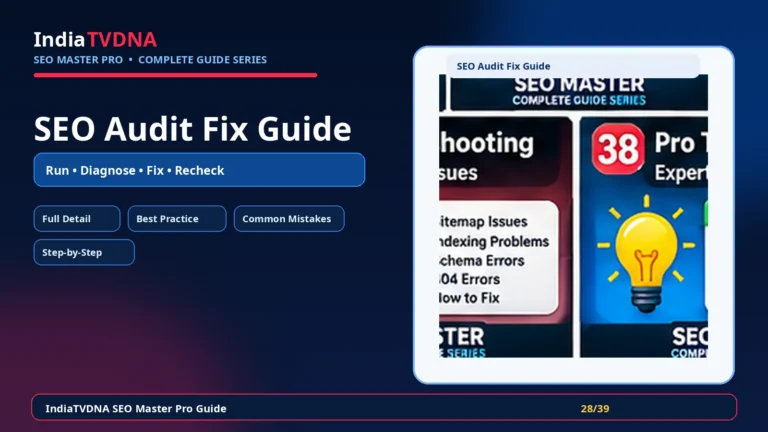The width and height of the screenshot is (768, 432).
Task: Click the red 38 number badge
Action: (618, 149)
